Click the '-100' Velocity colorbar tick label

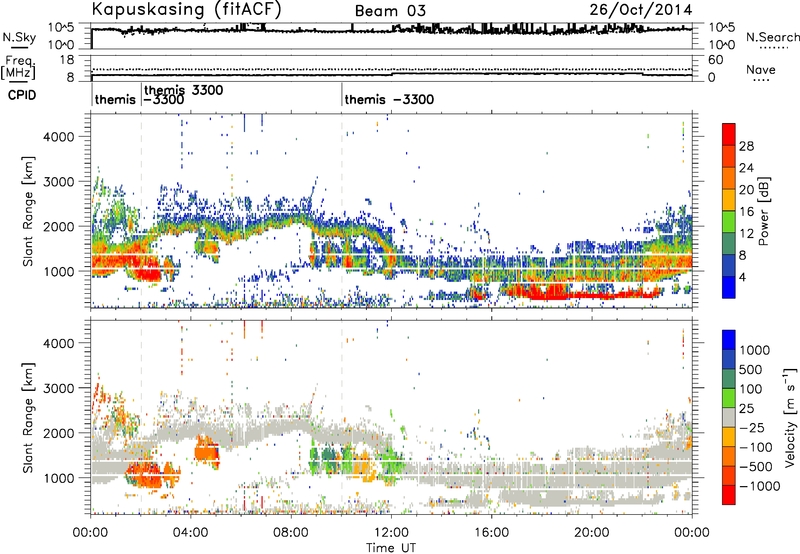[755, 447]
